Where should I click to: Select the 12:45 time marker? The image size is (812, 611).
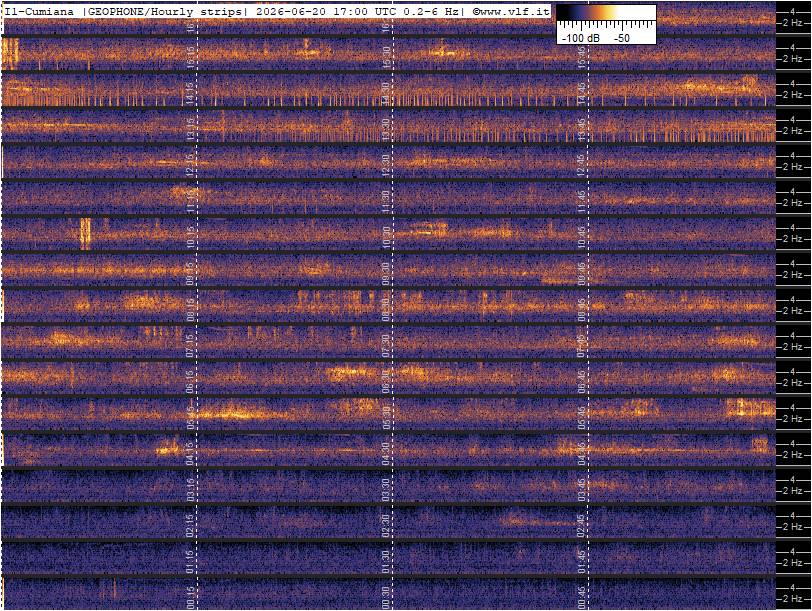click(582, 166)
